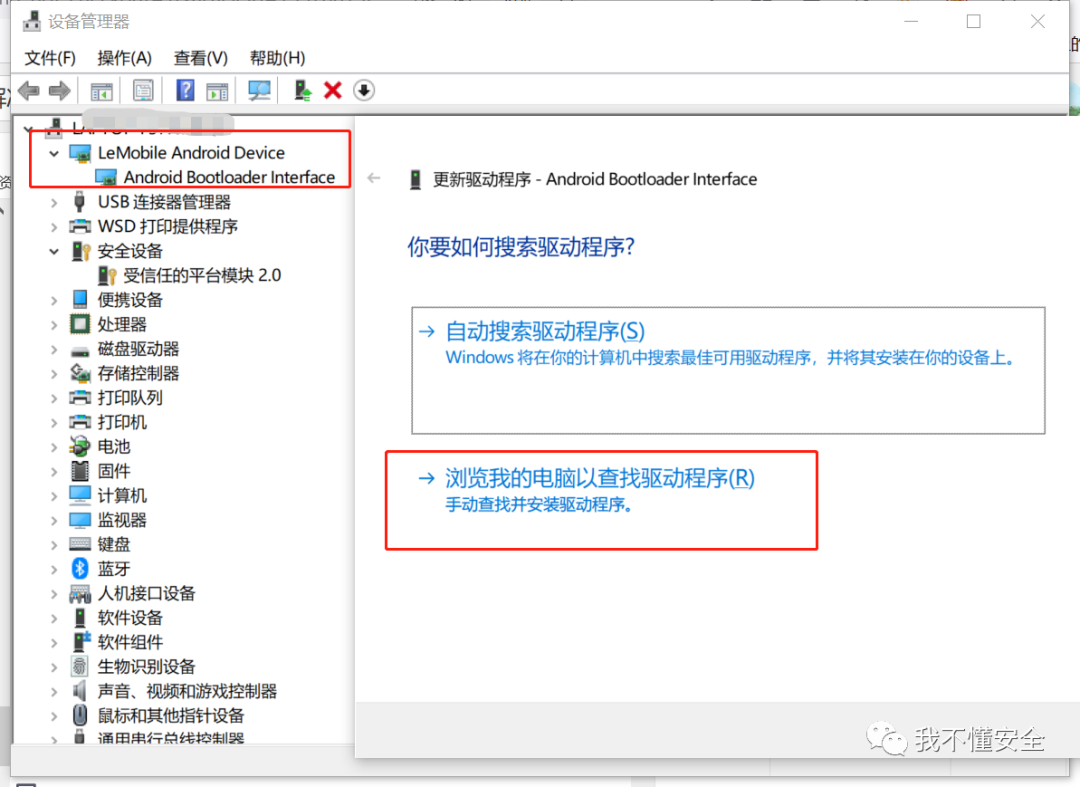Expand the 磁盘驱动器 category

(x=54, y=349)
